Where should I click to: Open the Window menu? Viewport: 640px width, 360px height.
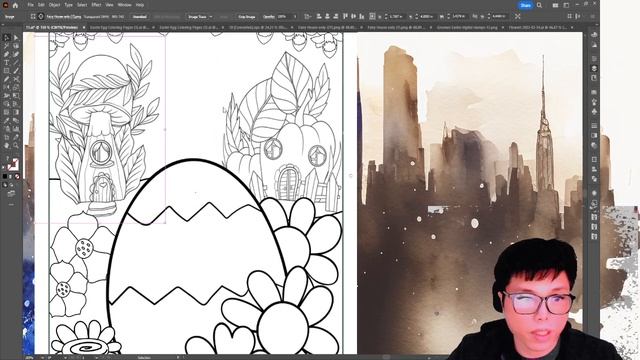pos(124,5)
